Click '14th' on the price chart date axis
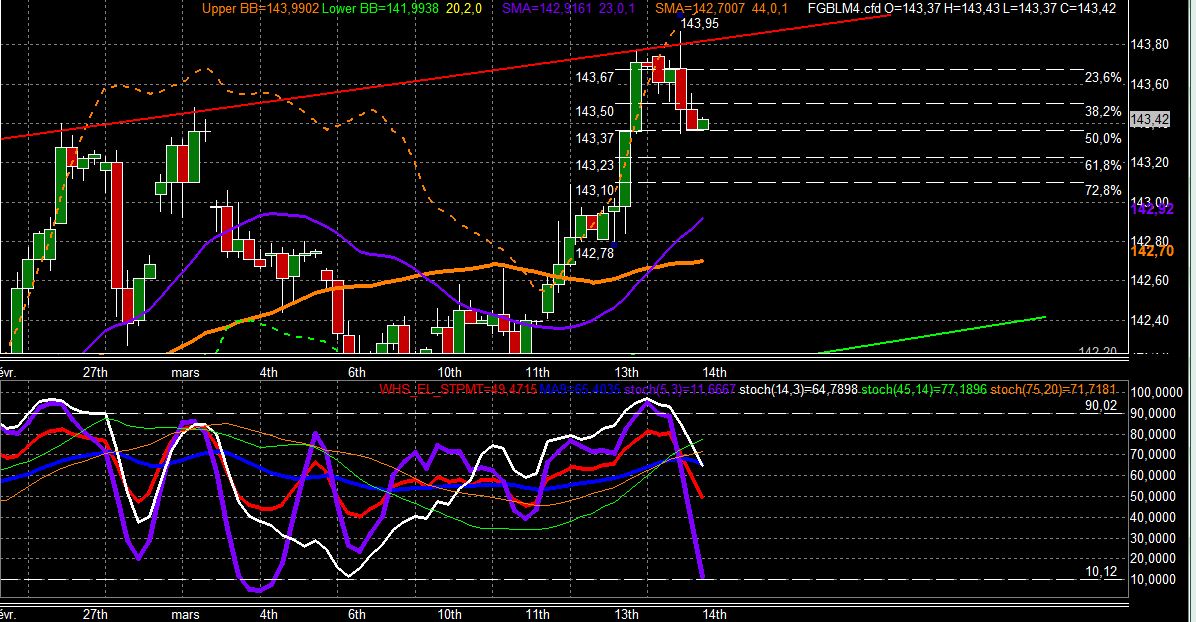Image resolution: width=1196 pixels, height=622 pixels. (714, 372)
